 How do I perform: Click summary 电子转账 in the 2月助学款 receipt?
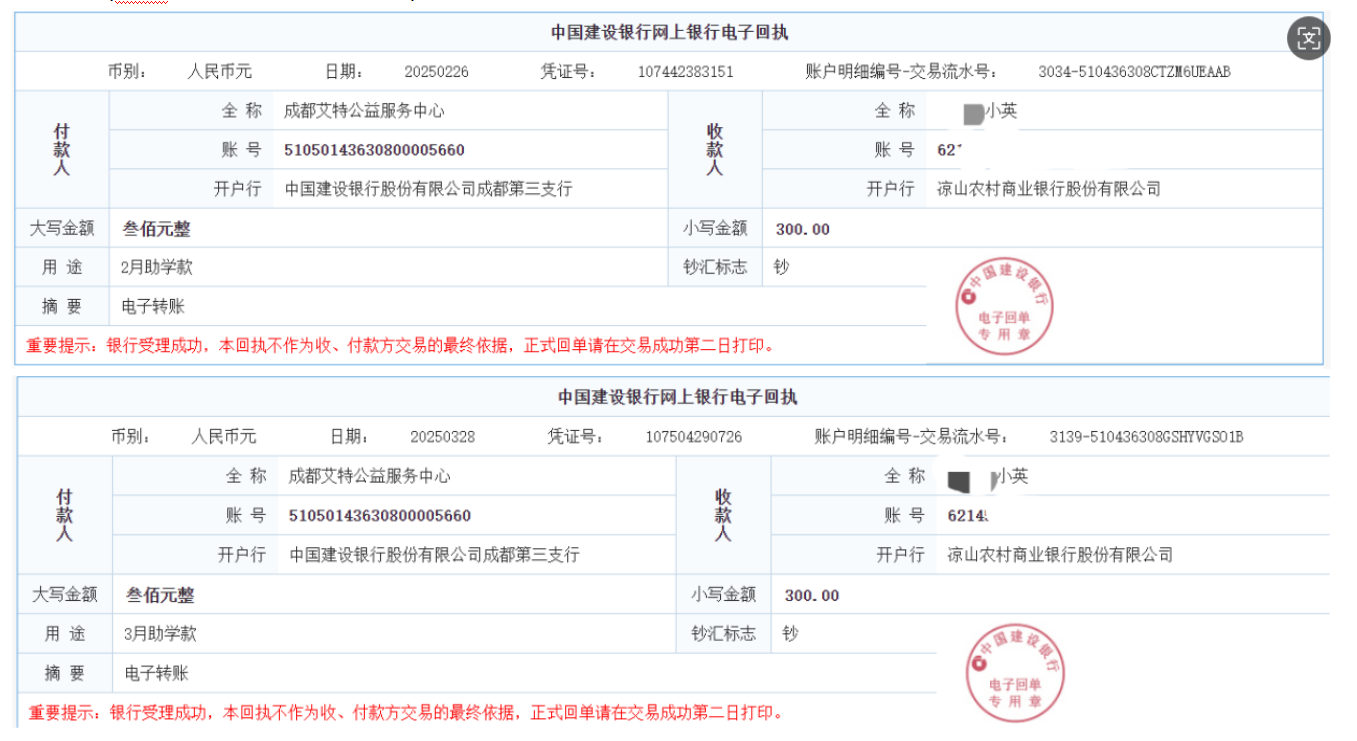pos(153,306)
